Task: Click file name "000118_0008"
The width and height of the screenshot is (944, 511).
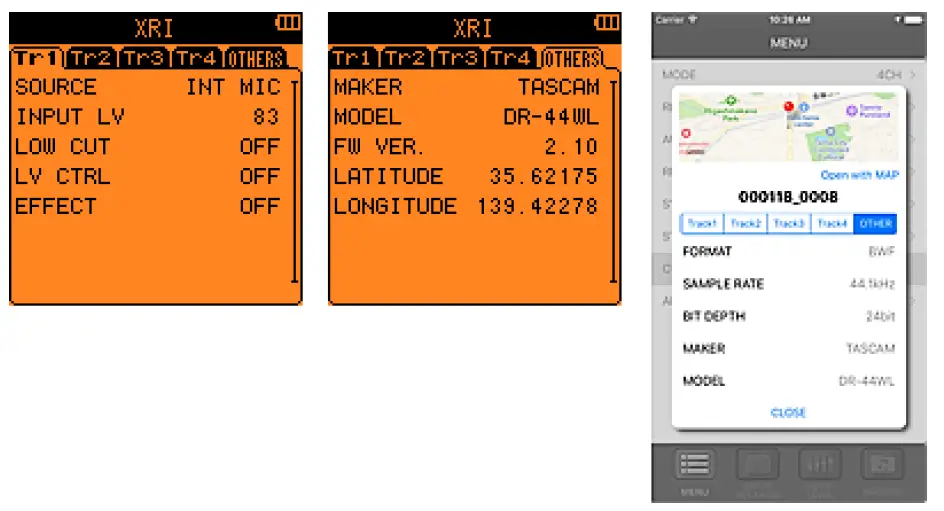Action: [x=788, y=197]
